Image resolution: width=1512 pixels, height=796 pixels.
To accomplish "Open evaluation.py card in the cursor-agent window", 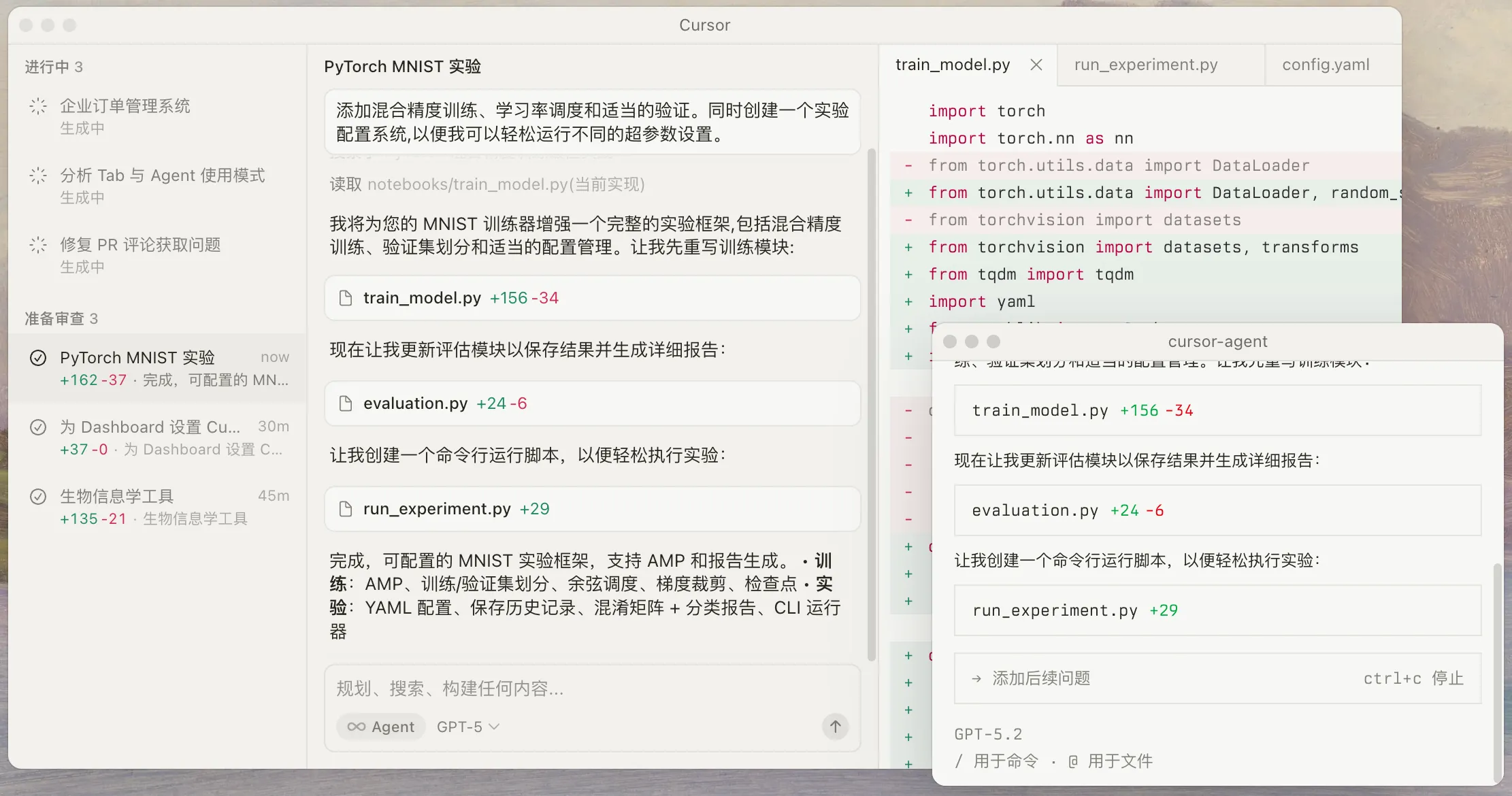I will click(1217, 510).
